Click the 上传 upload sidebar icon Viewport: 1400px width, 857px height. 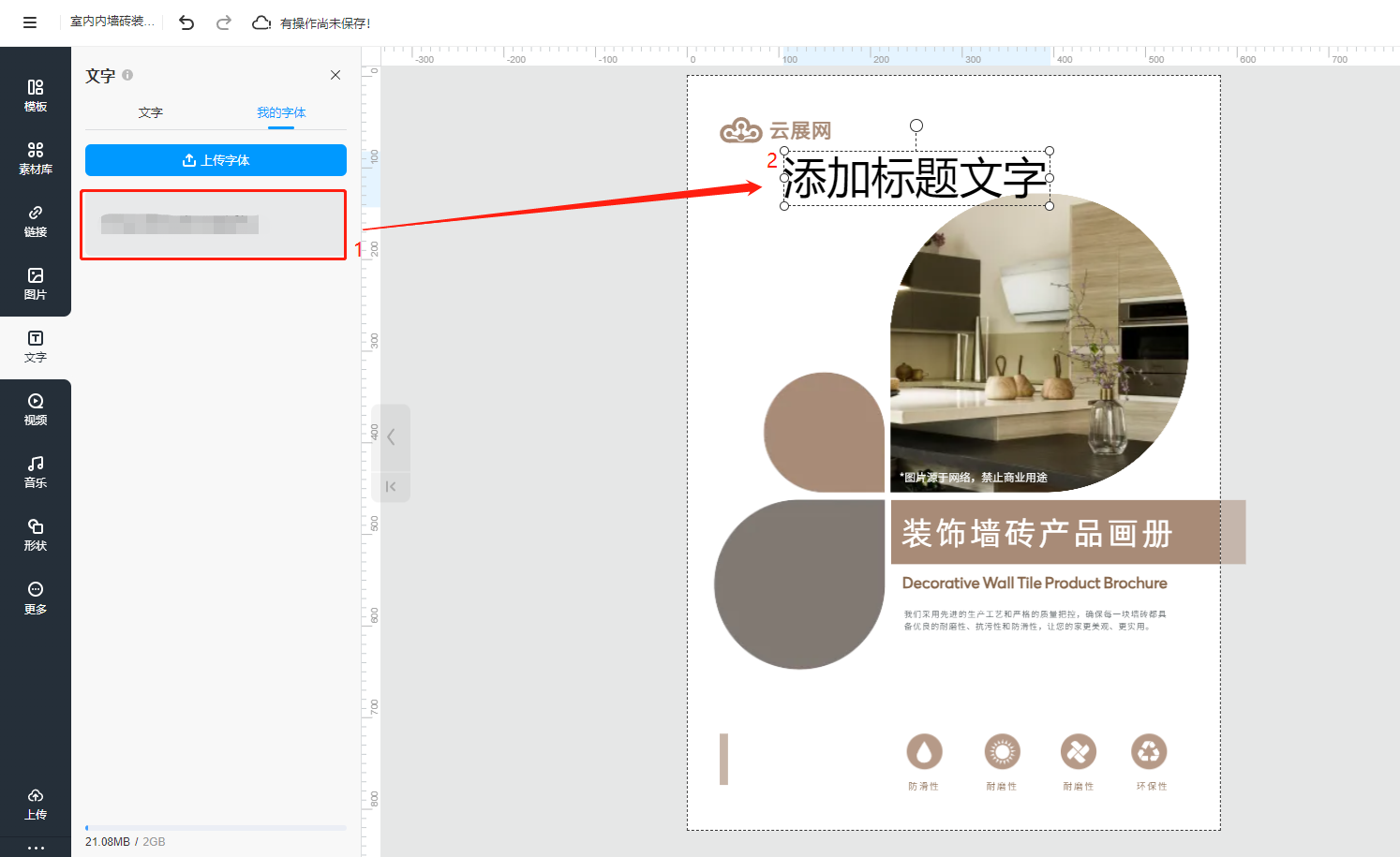click(36, 804)
